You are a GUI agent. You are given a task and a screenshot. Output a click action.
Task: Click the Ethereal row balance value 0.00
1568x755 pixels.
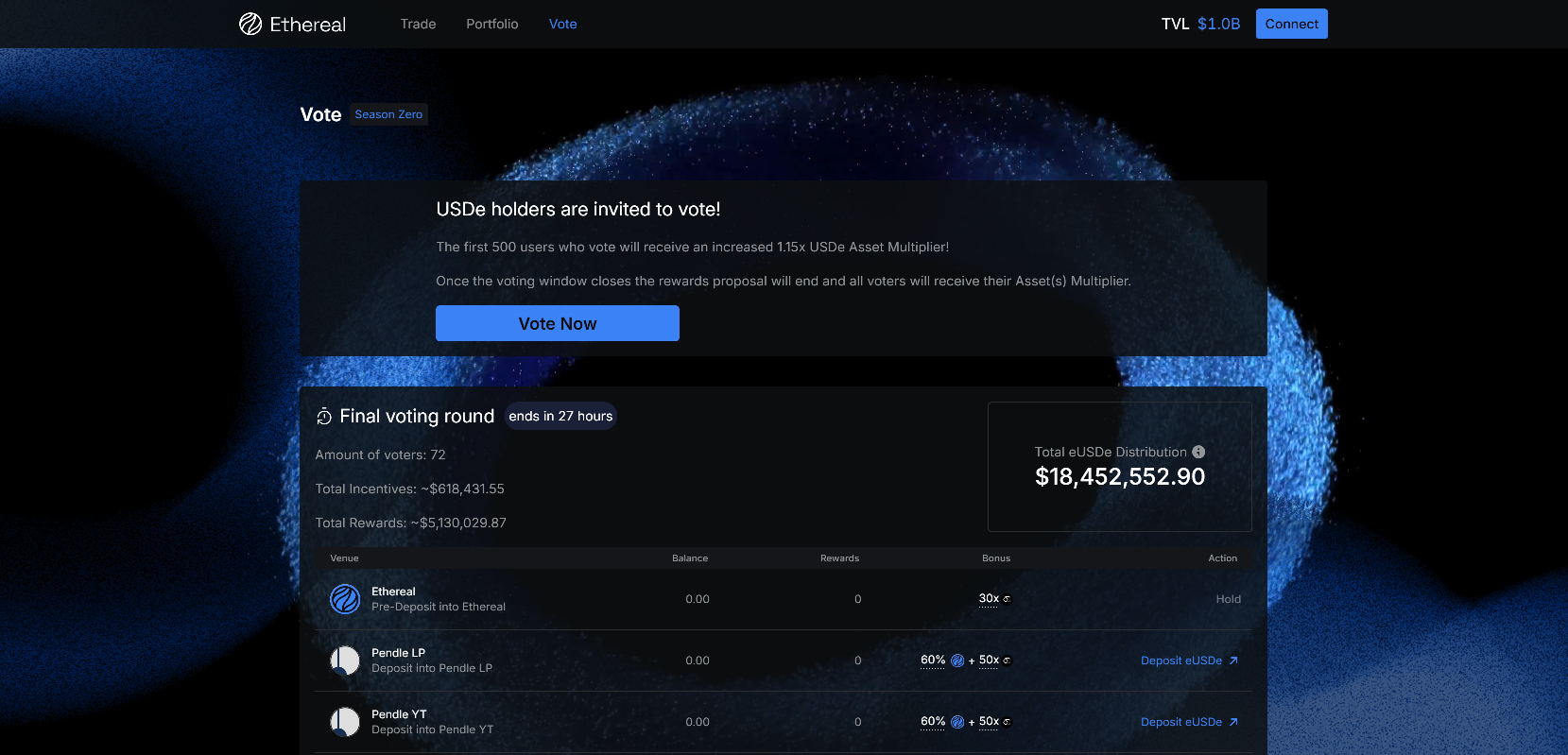[698, 599]
